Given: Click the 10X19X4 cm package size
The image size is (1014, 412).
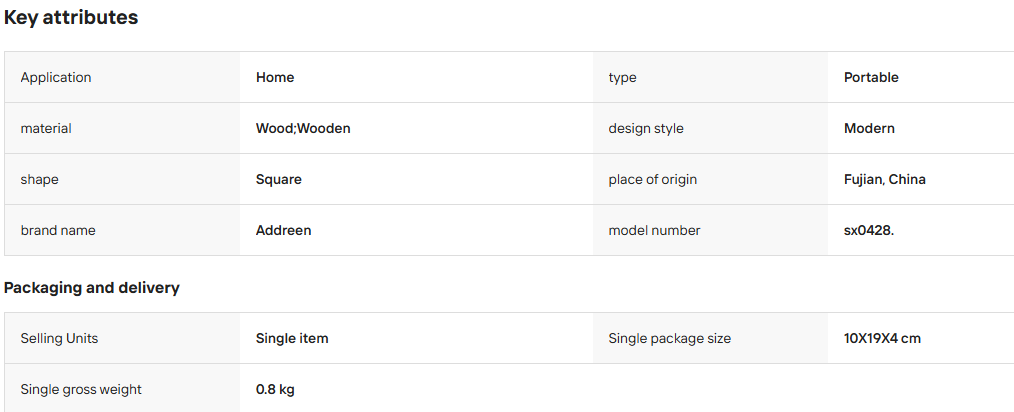Looking at the screenshot, I should 882,338.
